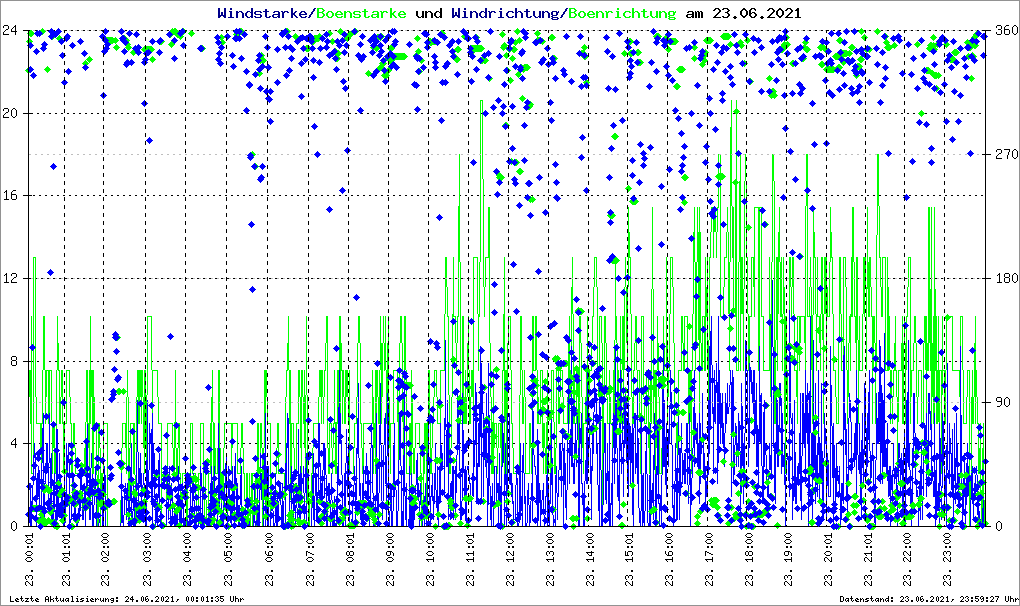Image resolution: width=1020 pixels, height=606 pixels.
Task: Click the blue 'Windstarke' title word
Action: pos(264,13)
